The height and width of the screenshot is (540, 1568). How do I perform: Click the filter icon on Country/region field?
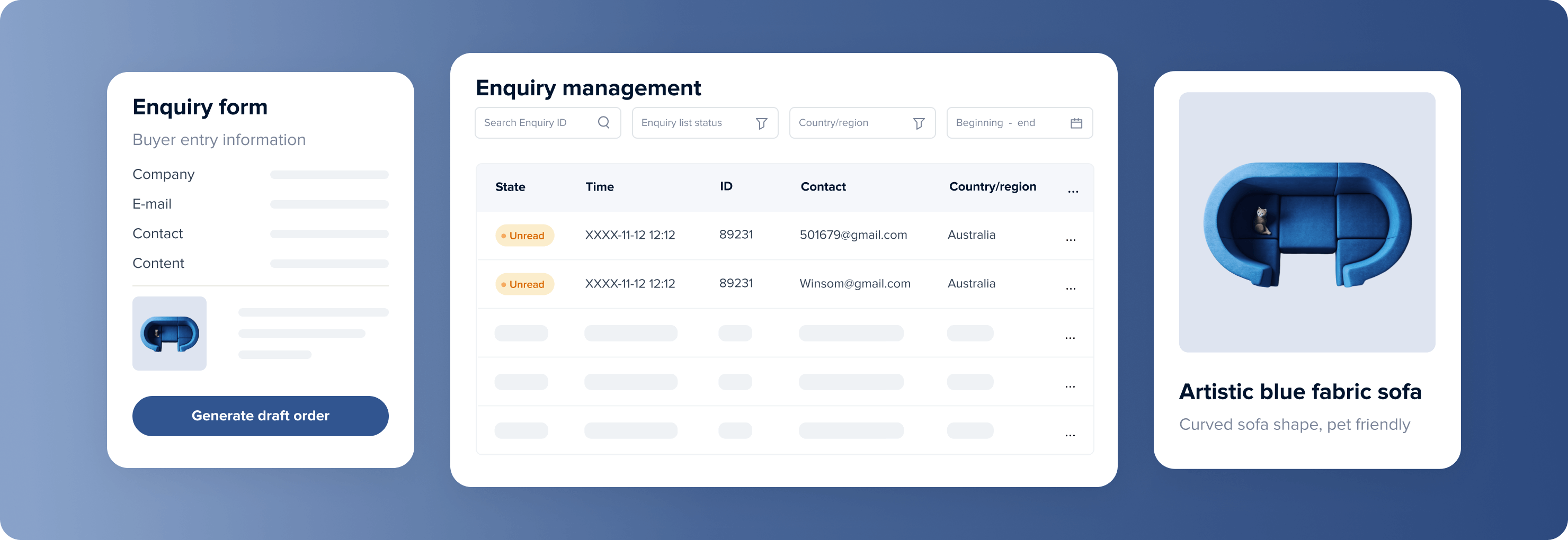tap(919, 123)
